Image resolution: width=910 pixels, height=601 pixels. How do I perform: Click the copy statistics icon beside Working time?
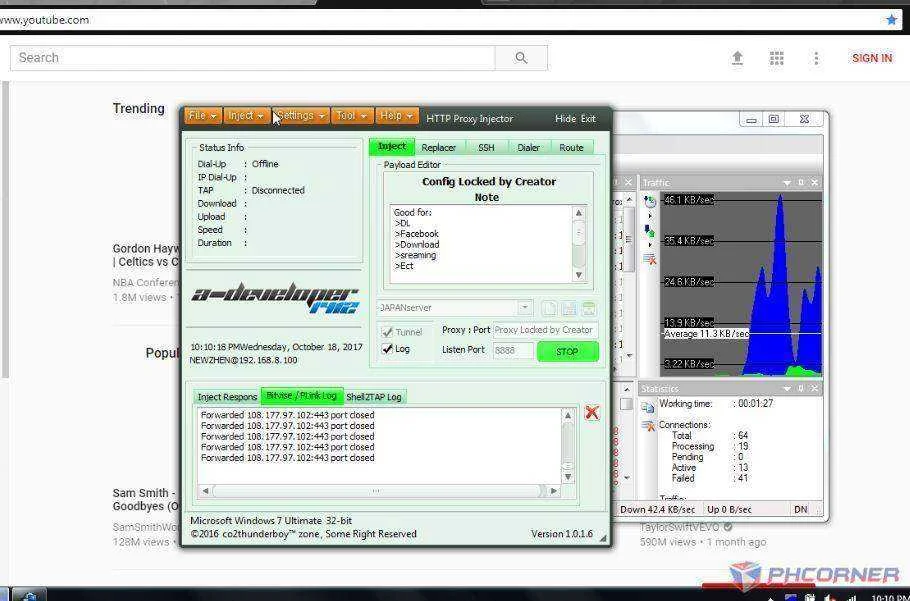pos(648,407)
